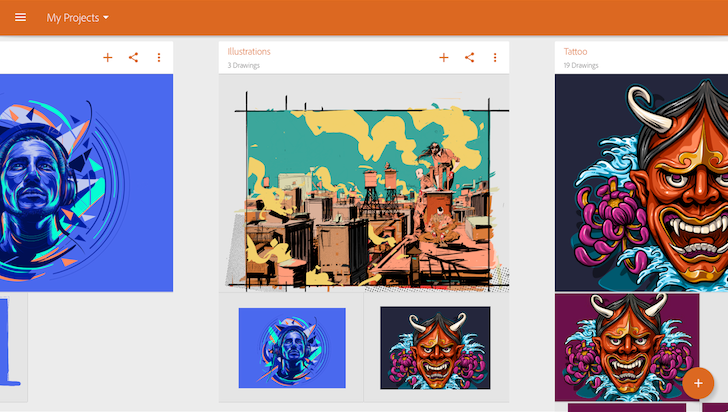Viewport: 728px width, 412px height.
Task: Expand the My Projects dropdown
Action: pos(78,18)
